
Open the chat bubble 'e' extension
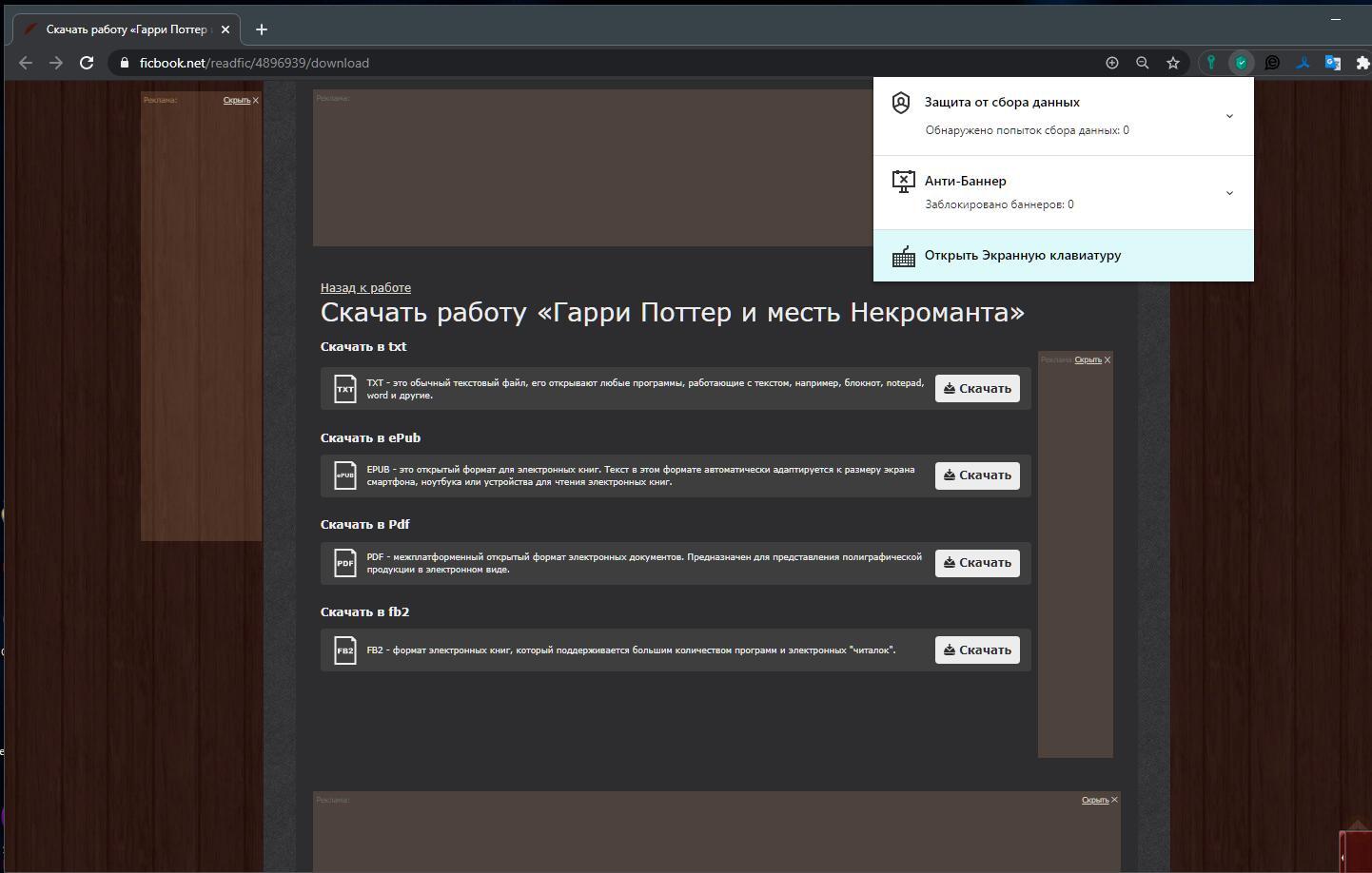coord(1272,63)
